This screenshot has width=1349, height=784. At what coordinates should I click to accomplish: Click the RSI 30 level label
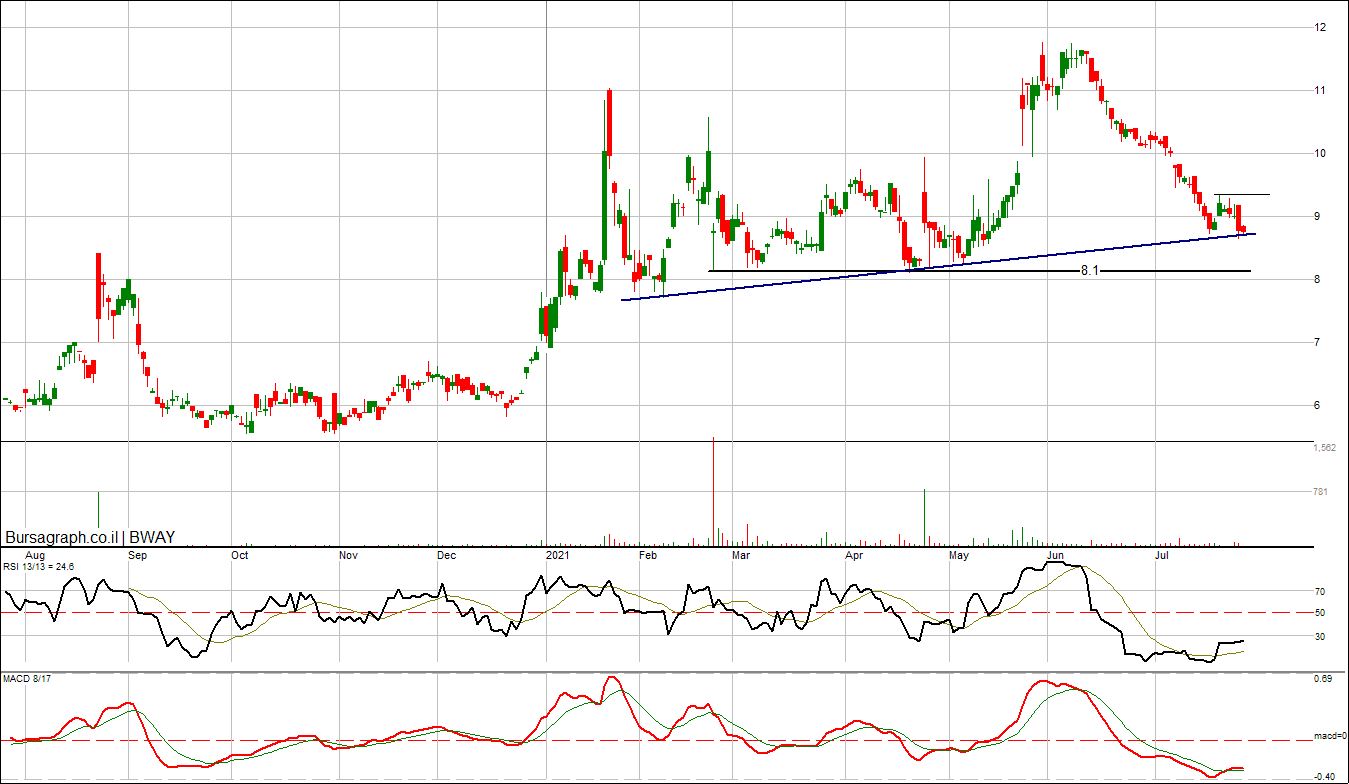click(x=1319, y=636)
